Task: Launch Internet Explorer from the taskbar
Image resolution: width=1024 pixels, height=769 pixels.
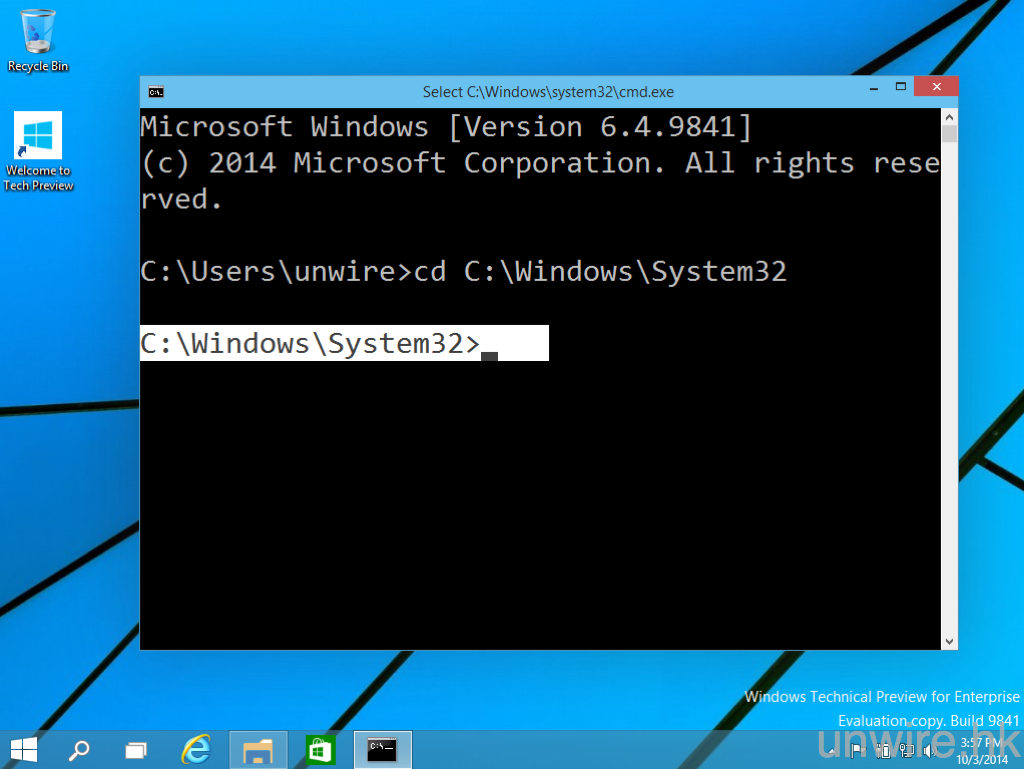Action: coord(196,749)
